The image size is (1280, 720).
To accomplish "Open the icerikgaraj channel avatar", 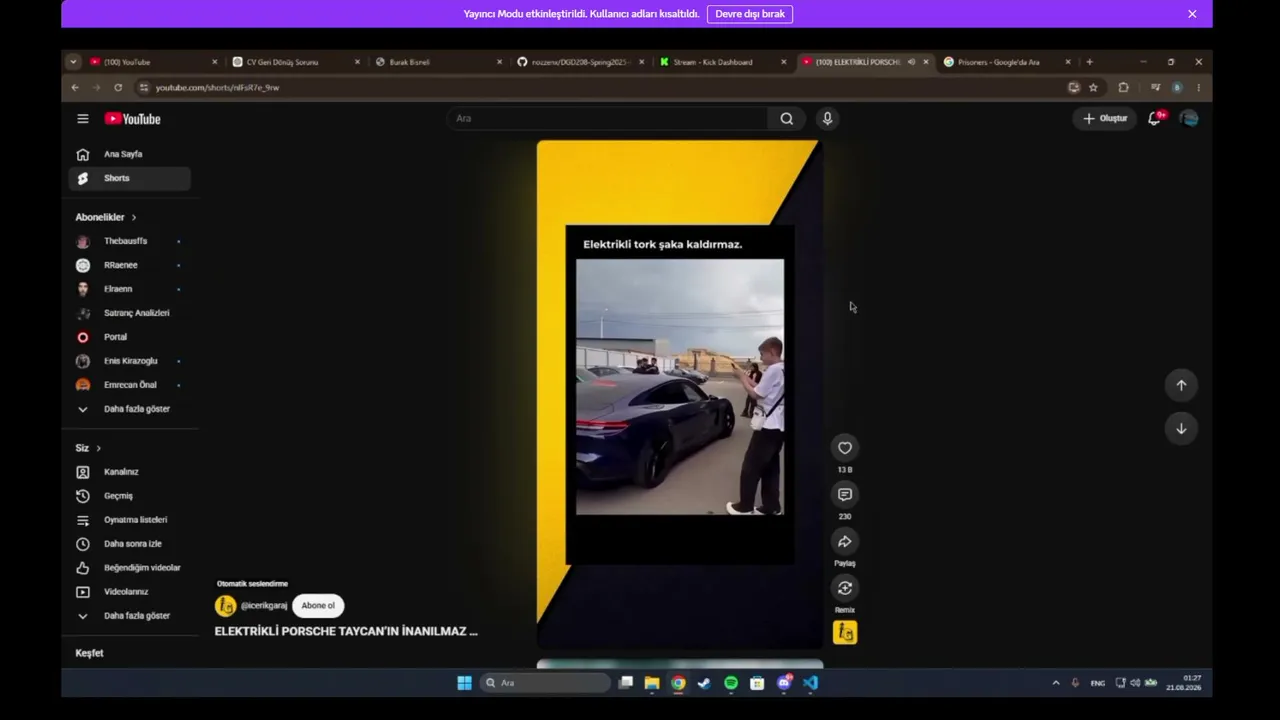I will tap(226, 606).
